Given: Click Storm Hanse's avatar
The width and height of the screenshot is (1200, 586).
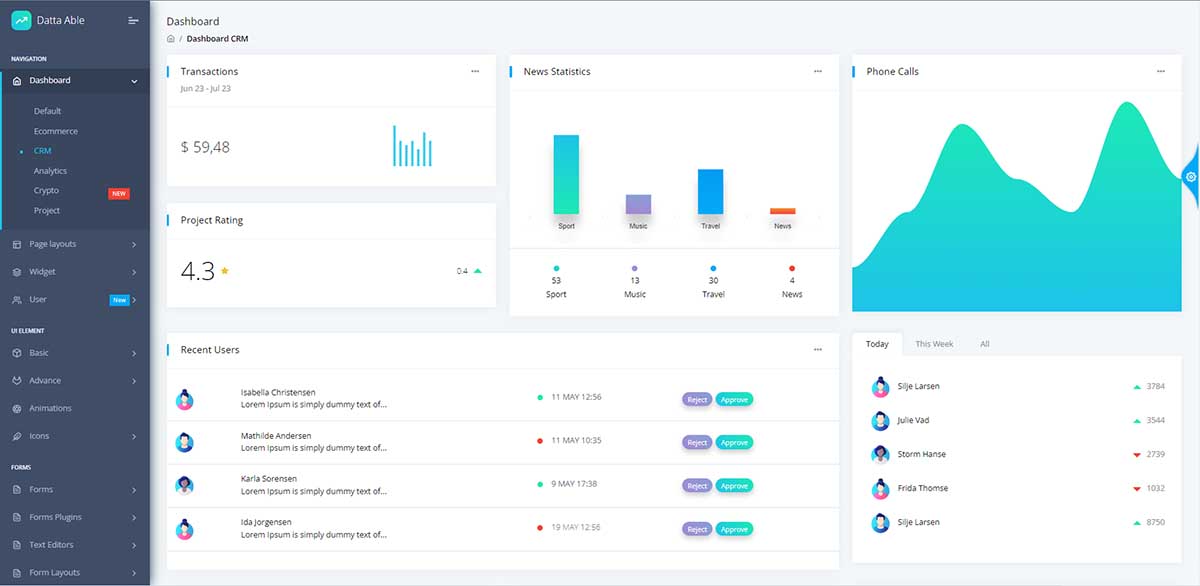Looking at the screenshot, I should tap(880, 454).
